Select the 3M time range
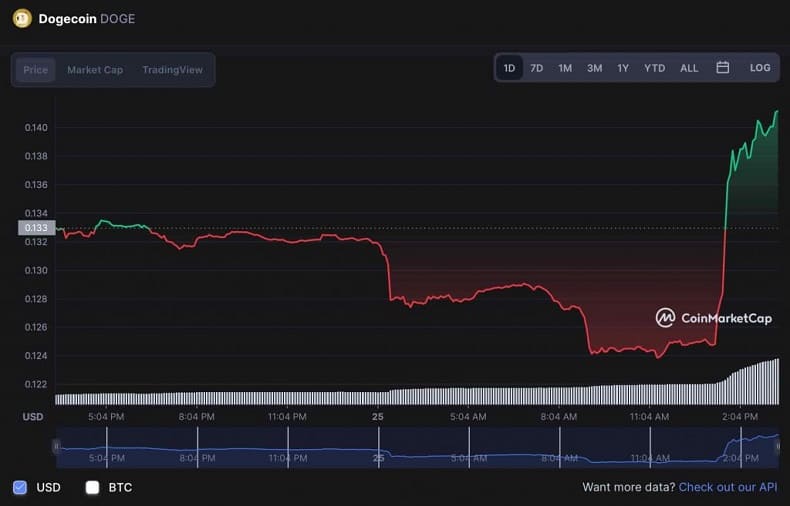 595,68
